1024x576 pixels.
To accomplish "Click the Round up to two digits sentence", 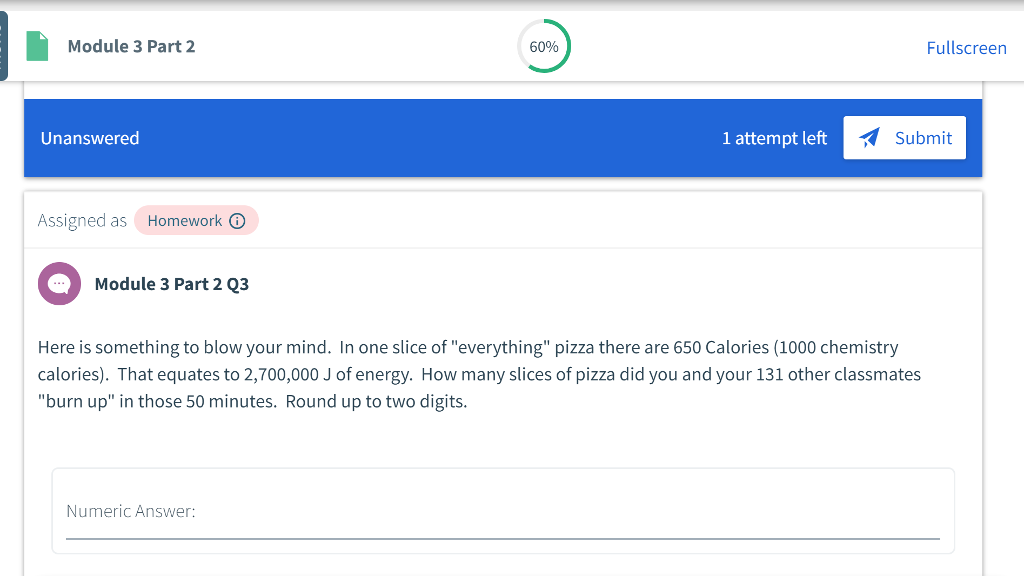I will 376,401.
